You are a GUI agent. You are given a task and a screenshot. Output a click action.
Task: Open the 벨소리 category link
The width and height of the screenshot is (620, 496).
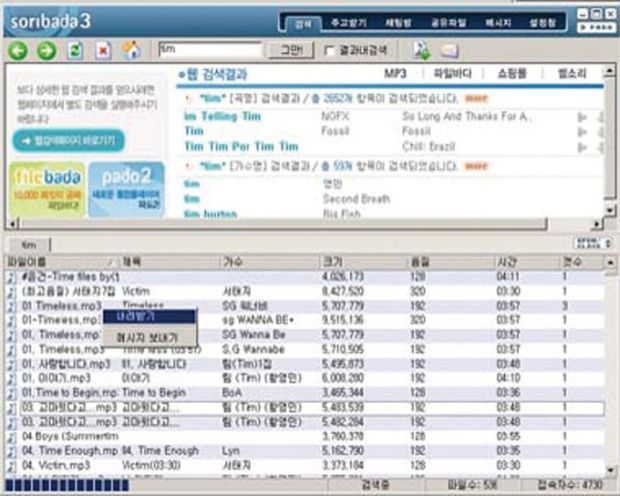pyautogui.click(x=572, y=74)
